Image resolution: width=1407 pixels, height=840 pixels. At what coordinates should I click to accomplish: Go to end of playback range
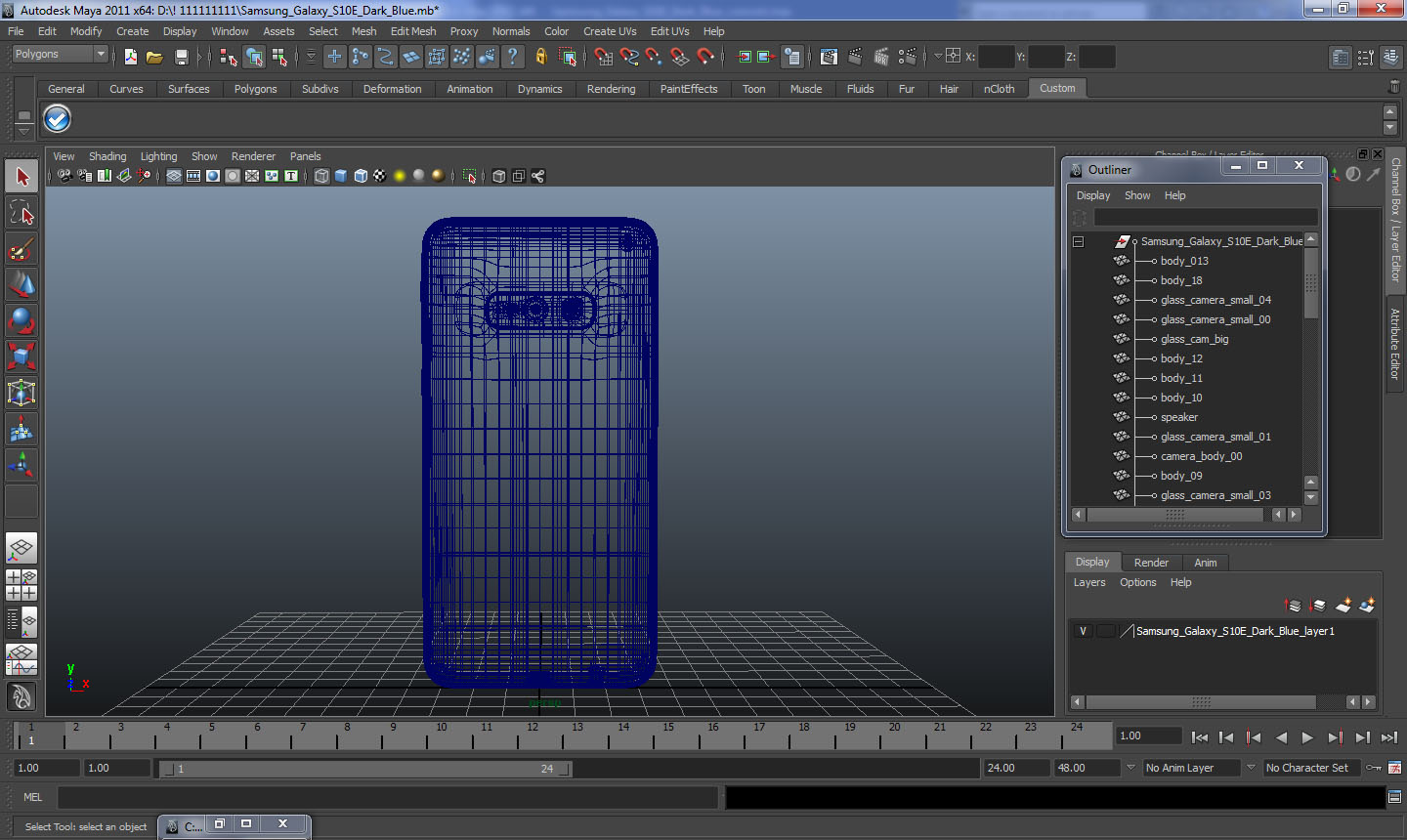pyautogui.click(x=1388, y=737)
